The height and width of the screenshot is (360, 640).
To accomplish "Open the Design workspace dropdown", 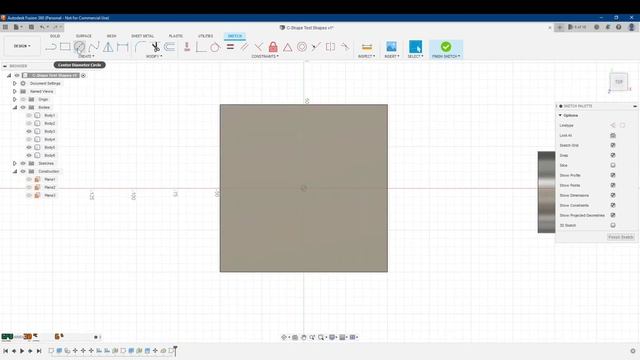I will 22,46.
